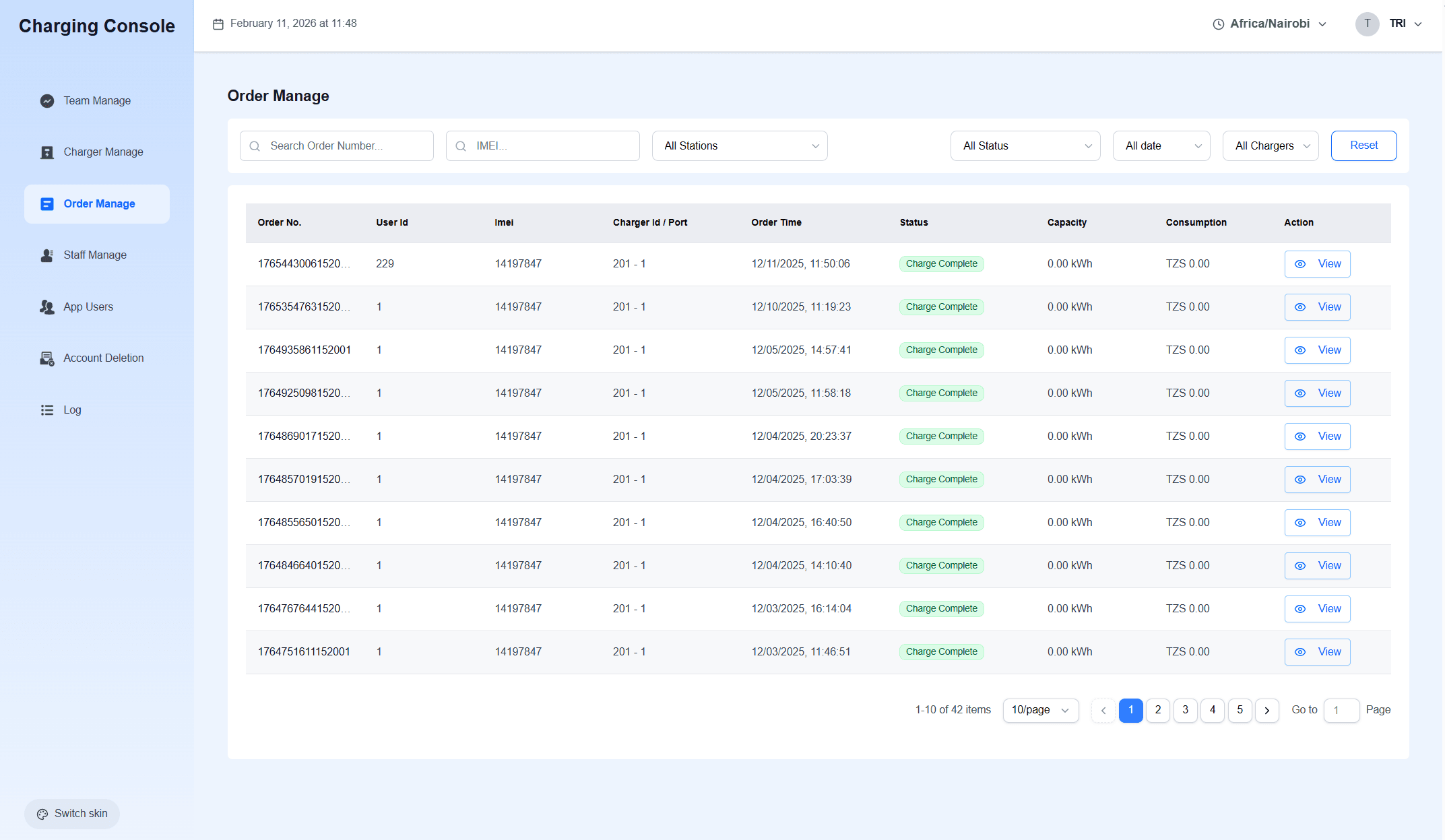Screen dimensions: 1445x840
Task: Click the calendar icon beside the date
Action: tap(218, 24)
